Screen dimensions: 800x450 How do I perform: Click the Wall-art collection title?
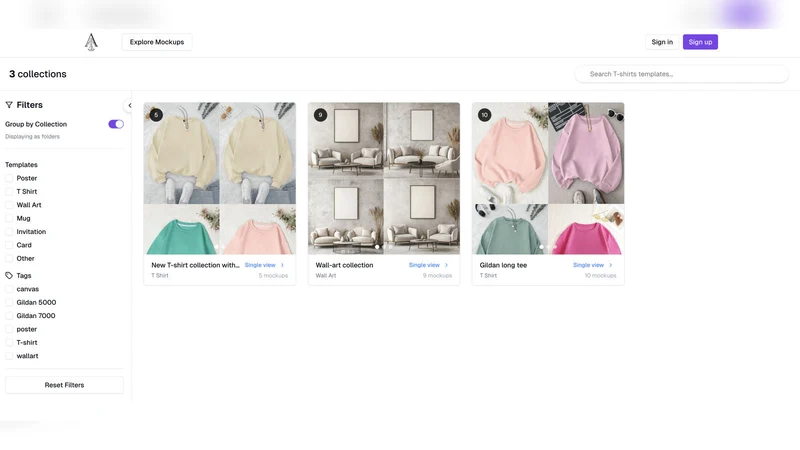coord(344,265)
